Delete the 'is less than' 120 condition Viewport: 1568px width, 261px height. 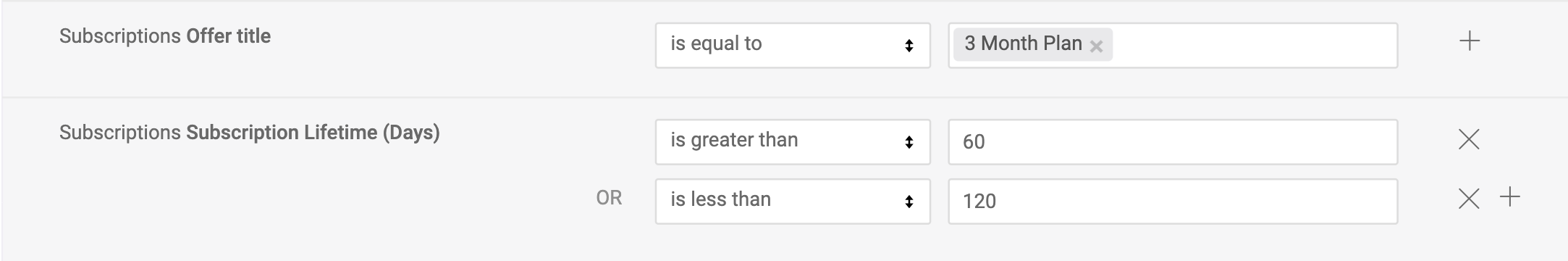[1468, 199]
